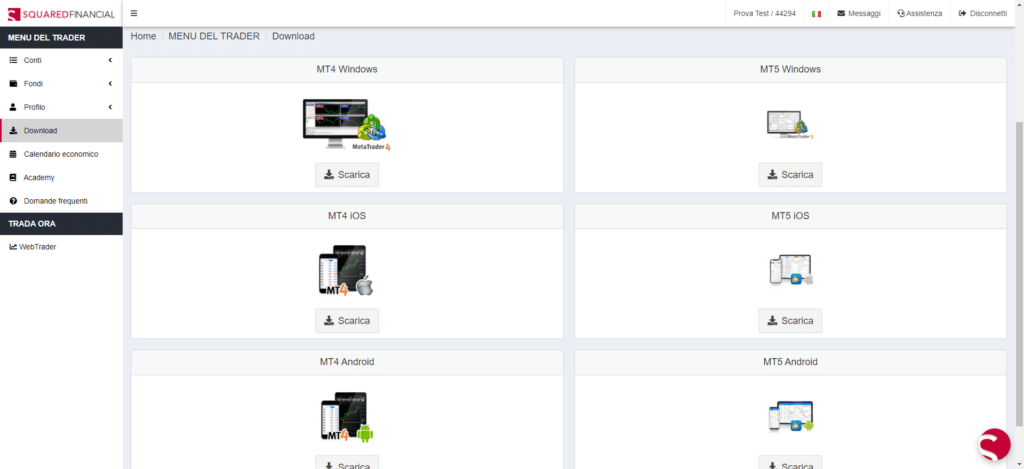Click the MT4 Windows card title

pos(347,69)
